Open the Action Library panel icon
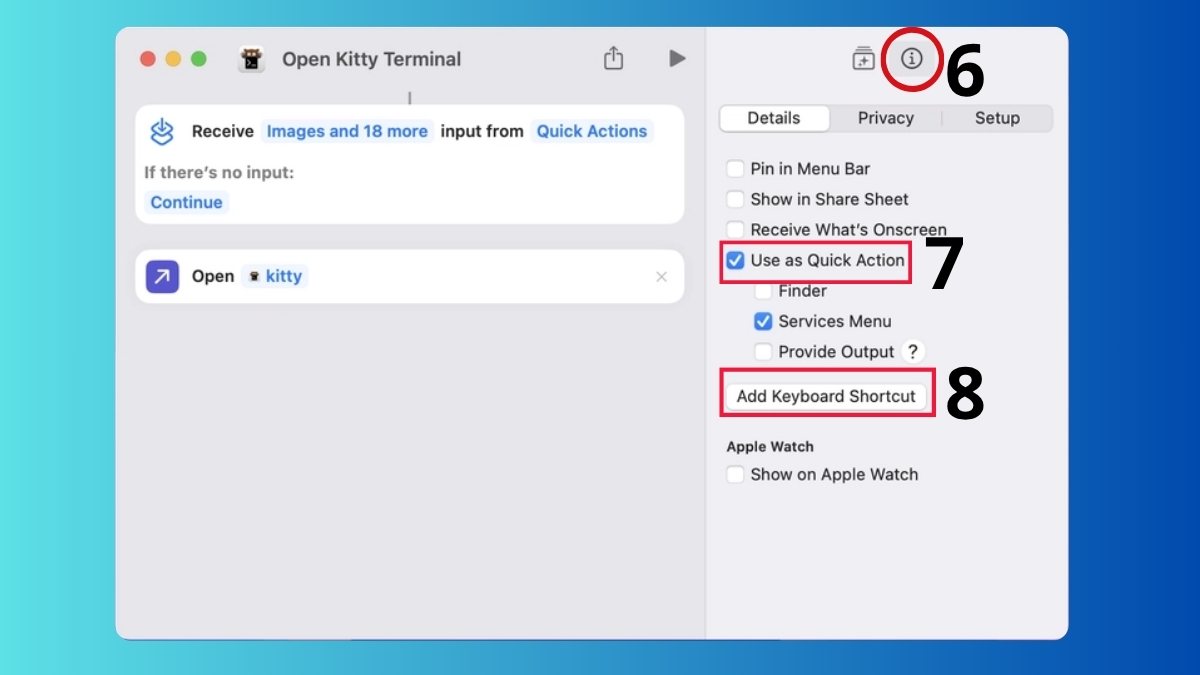Viewport: 1200px width, 675px height. (x=863, y=59)
